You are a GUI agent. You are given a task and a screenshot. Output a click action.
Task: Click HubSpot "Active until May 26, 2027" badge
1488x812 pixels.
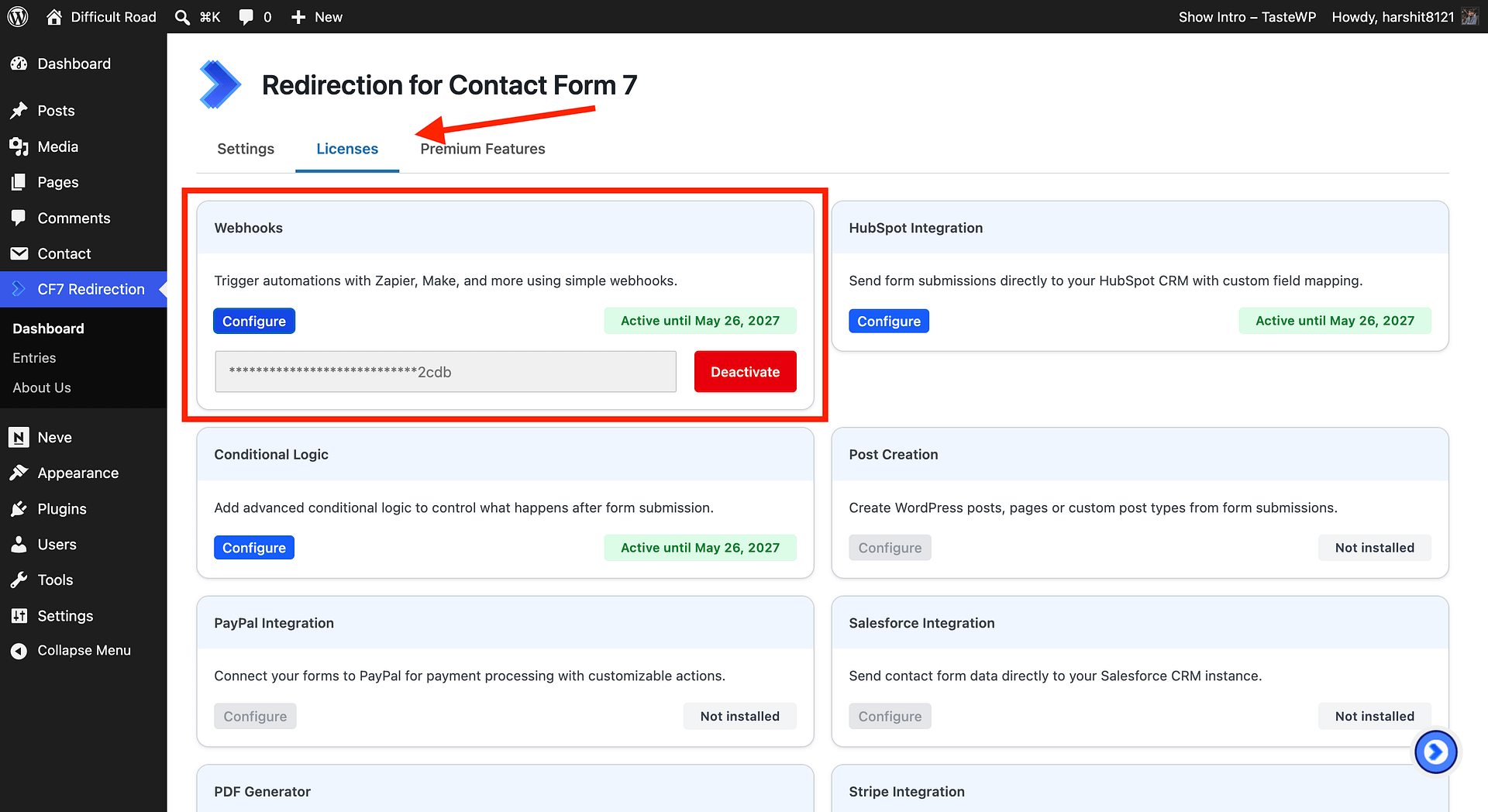click(1335, 321)
